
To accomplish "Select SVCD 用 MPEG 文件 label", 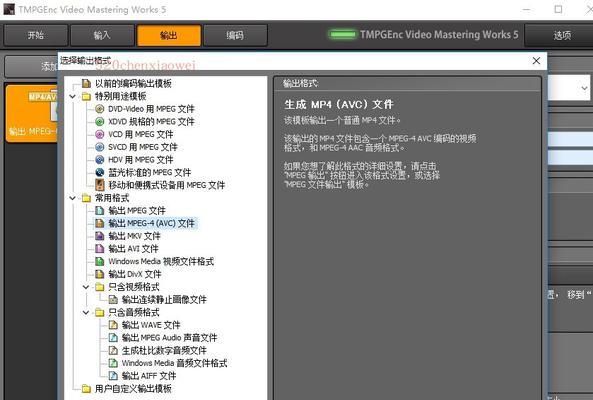I will [143, 147].
